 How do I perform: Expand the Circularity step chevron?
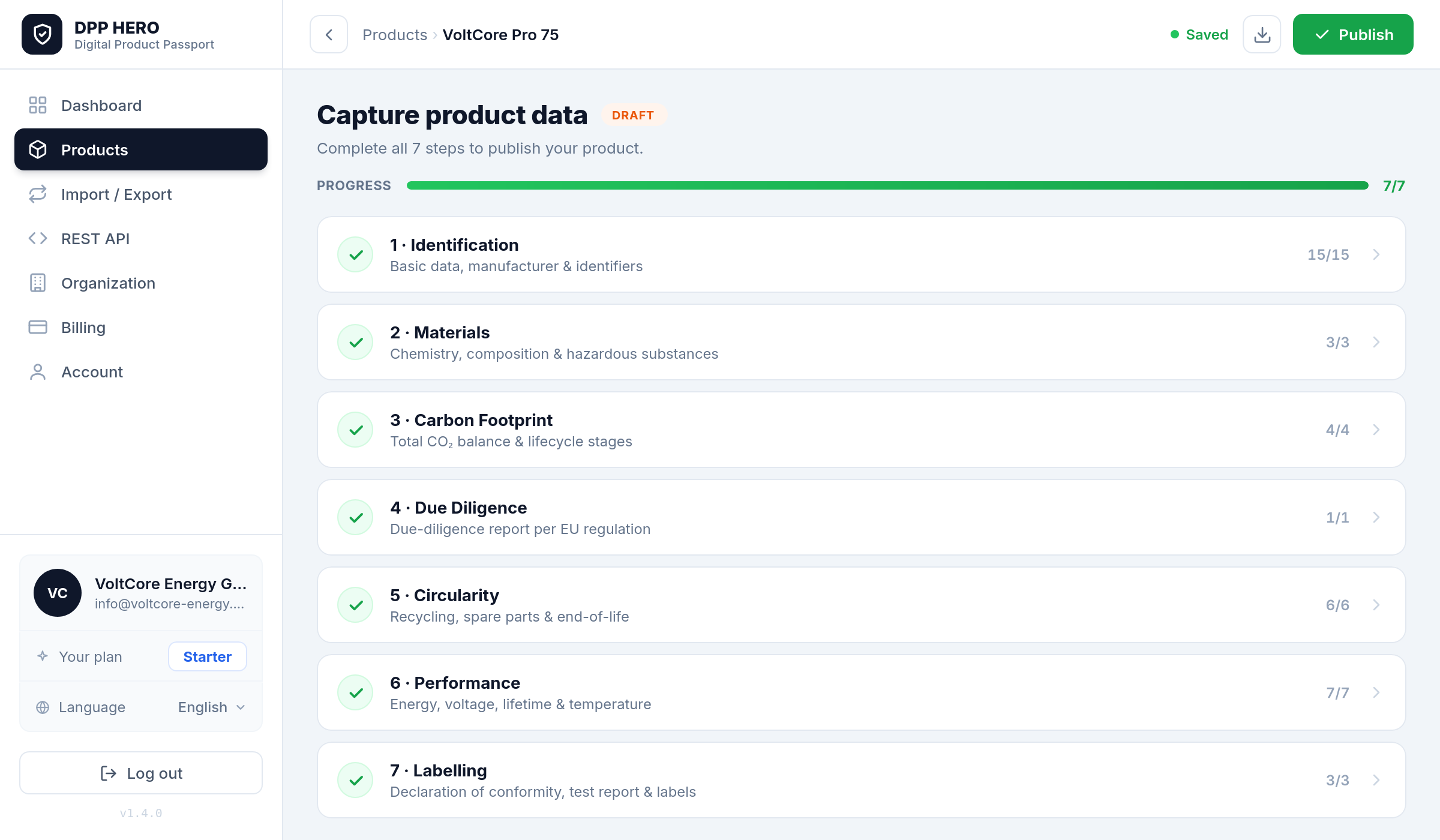(x=1376, y=605)
